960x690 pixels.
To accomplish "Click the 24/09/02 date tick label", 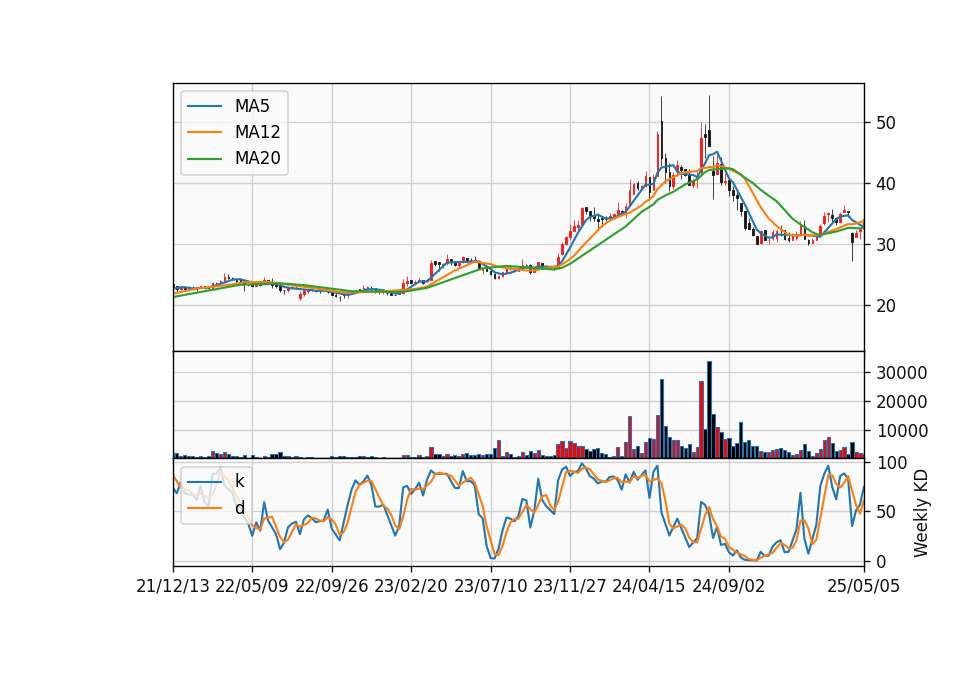I will point(729,586).
